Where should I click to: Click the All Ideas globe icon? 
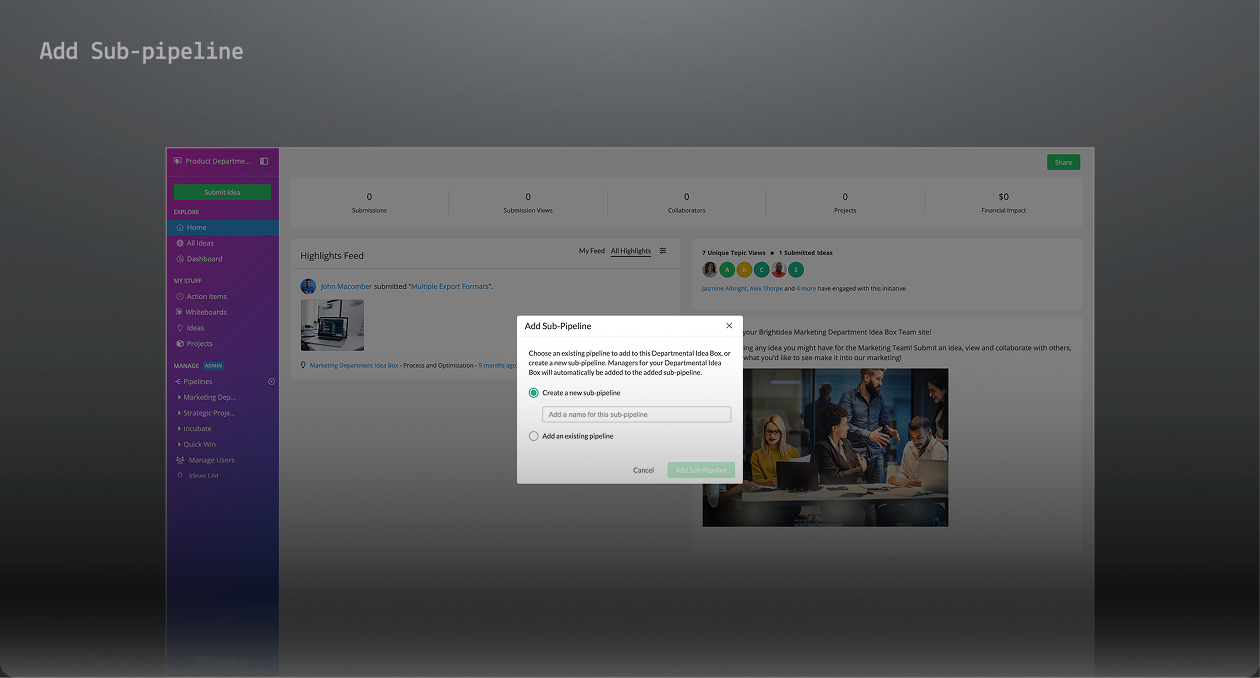tap(180, 243)
